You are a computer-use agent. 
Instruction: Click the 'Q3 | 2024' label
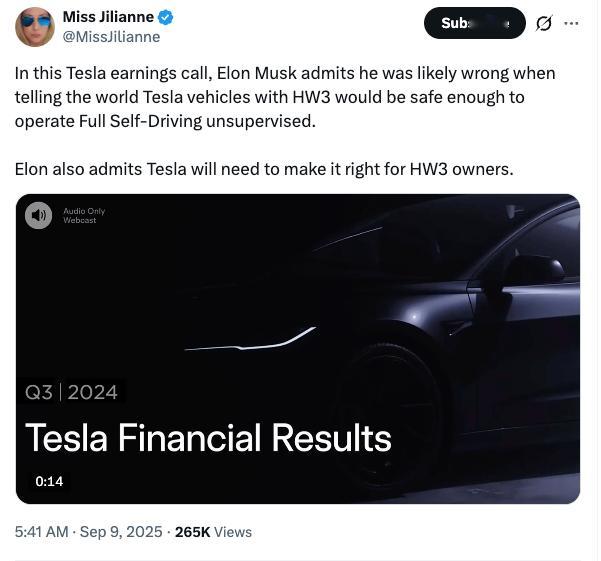(x=71, y=392)
